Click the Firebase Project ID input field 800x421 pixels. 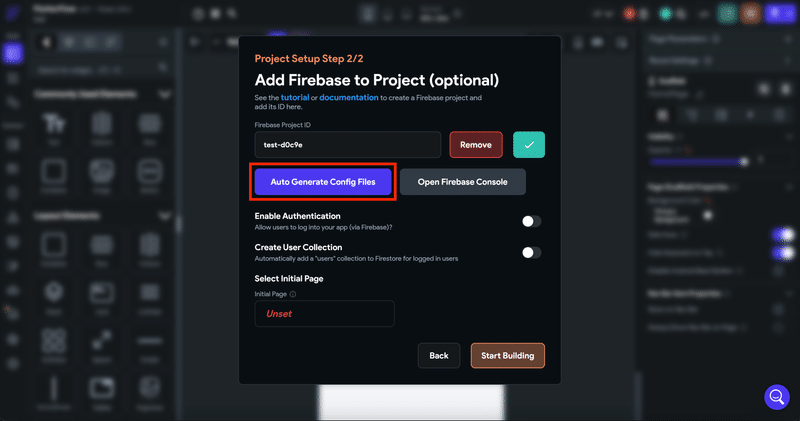347,145
